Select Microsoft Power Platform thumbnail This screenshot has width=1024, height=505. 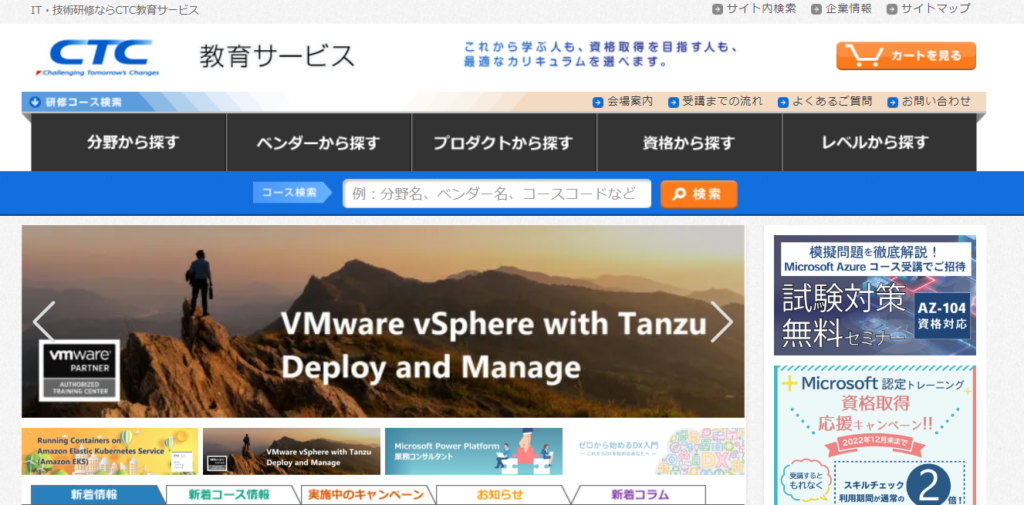click(x=473, y=451)
